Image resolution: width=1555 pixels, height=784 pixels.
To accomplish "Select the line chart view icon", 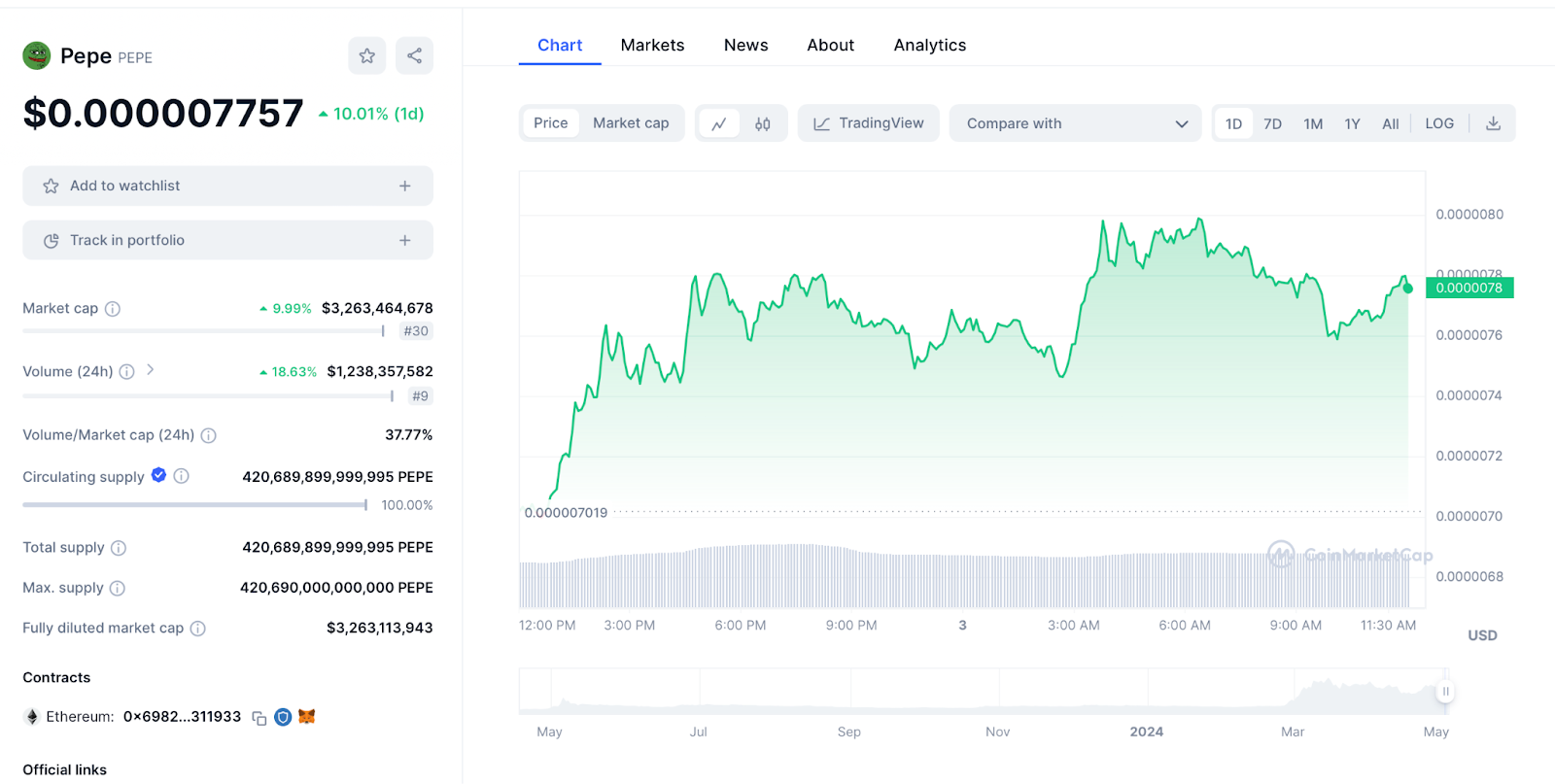I will 719,123.
